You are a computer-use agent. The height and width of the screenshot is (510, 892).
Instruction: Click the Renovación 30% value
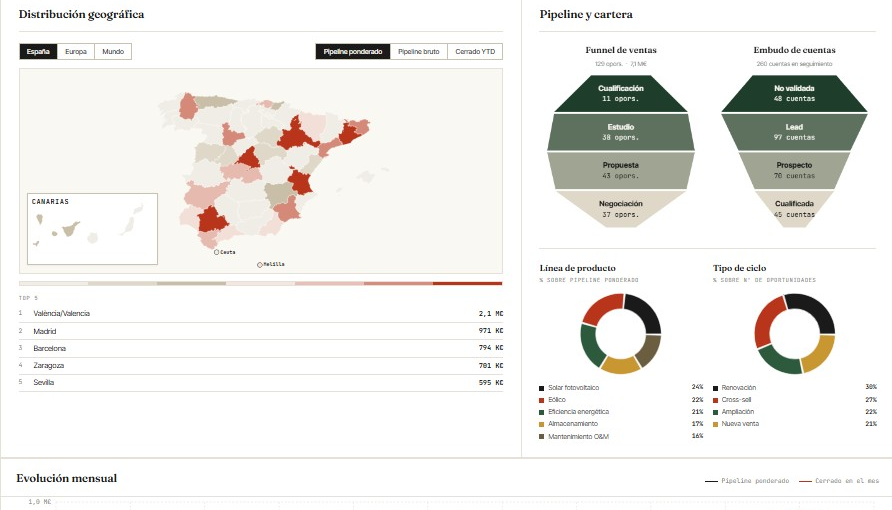click(x=871, y=387)
